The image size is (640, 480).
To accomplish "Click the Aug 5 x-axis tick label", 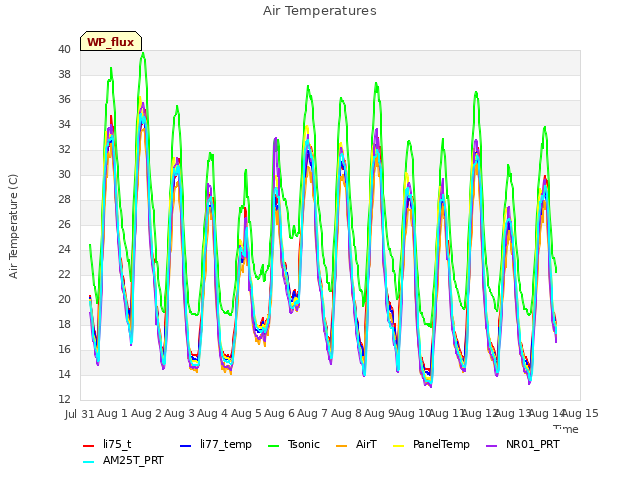I will [247, 413].
